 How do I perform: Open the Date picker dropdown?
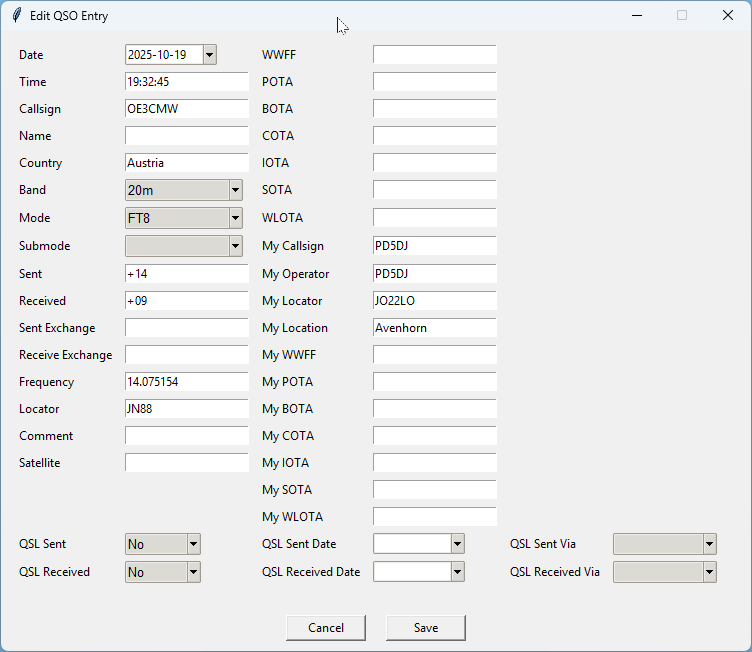coord(209,55)
